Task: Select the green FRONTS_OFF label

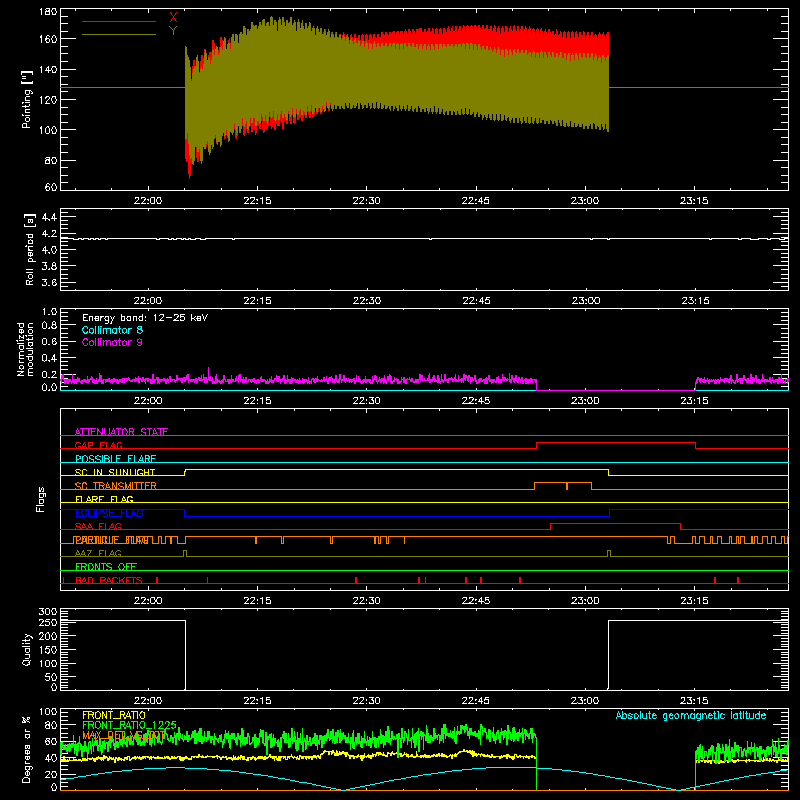Action: (106, 566)
